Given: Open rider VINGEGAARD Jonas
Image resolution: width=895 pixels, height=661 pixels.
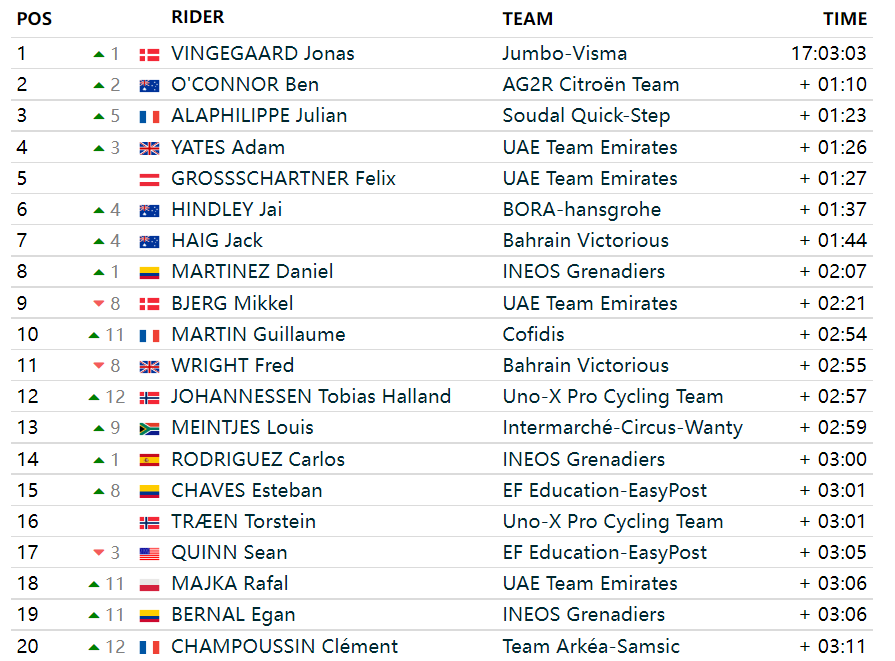Looking at the screenshot, I should tap(263, 54).
